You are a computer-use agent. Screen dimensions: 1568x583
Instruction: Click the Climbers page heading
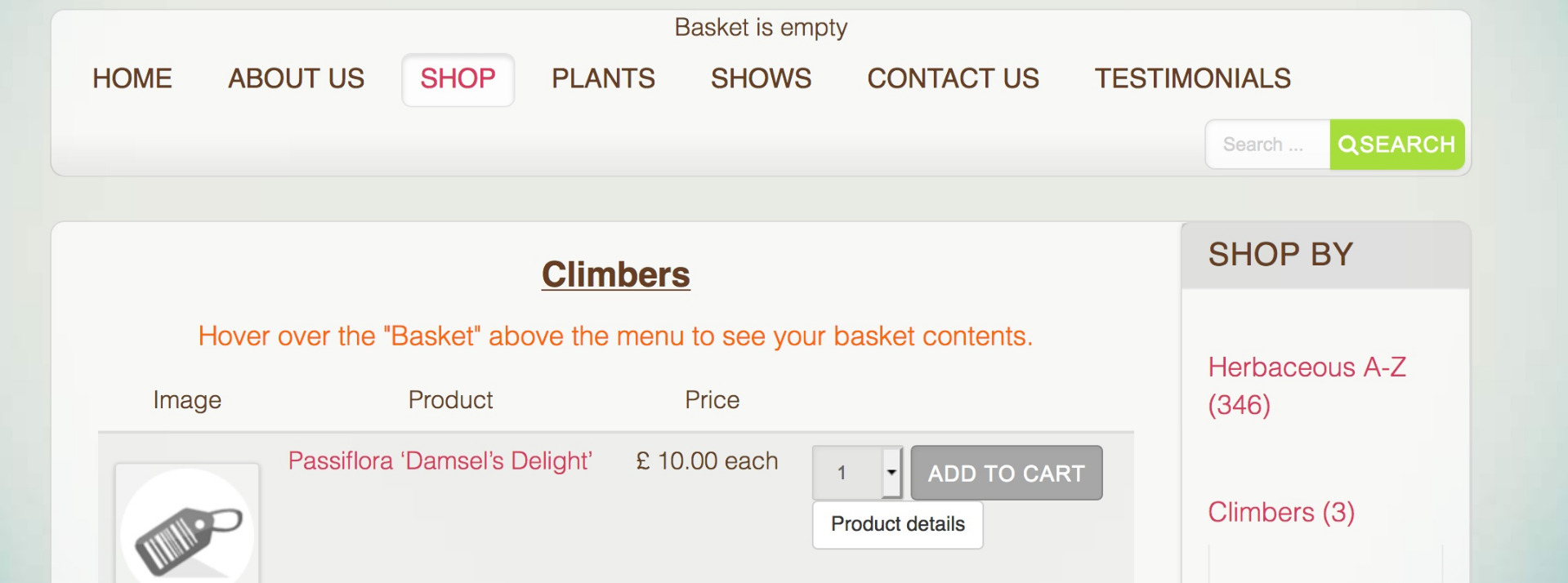(615, 274)
